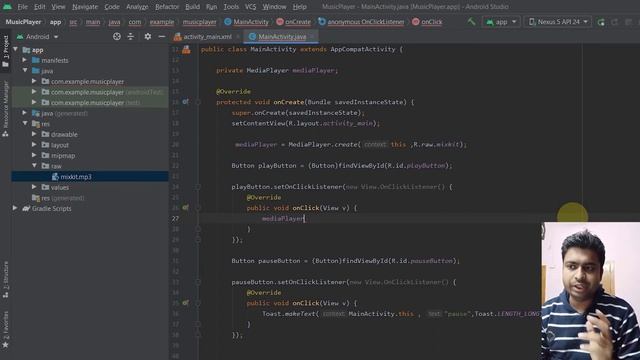The width and height of the screenshot is (640, 360).
Task: Open the Android project view dropdown
Action: (38, 37)
